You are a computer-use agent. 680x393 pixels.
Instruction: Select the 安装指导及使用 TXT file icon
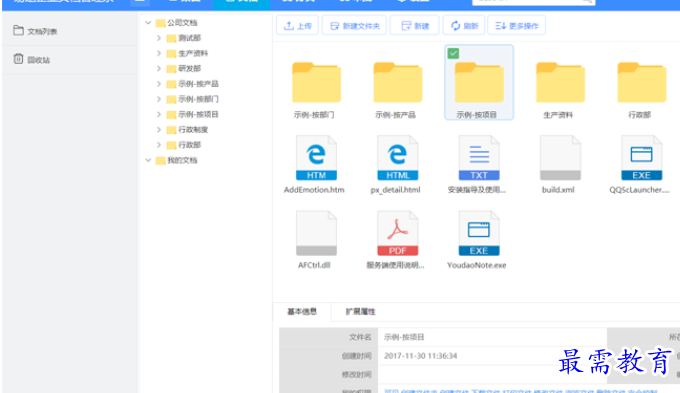(x=479, y=157)
